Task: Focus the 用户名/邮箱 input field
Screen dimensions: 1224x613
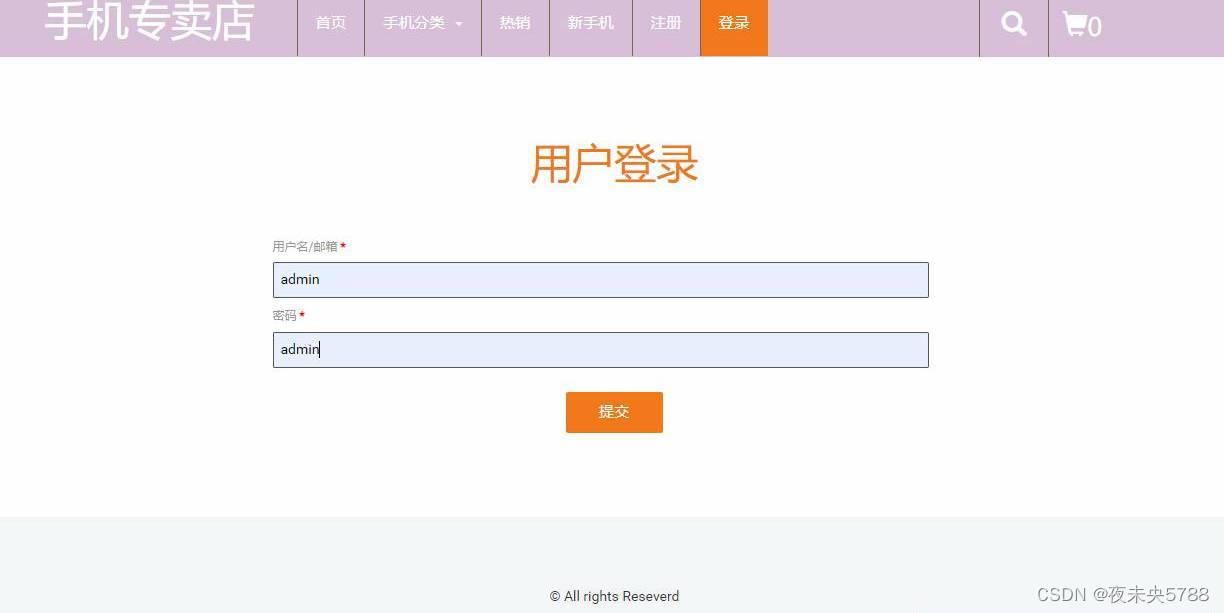Action: point(601,280)
